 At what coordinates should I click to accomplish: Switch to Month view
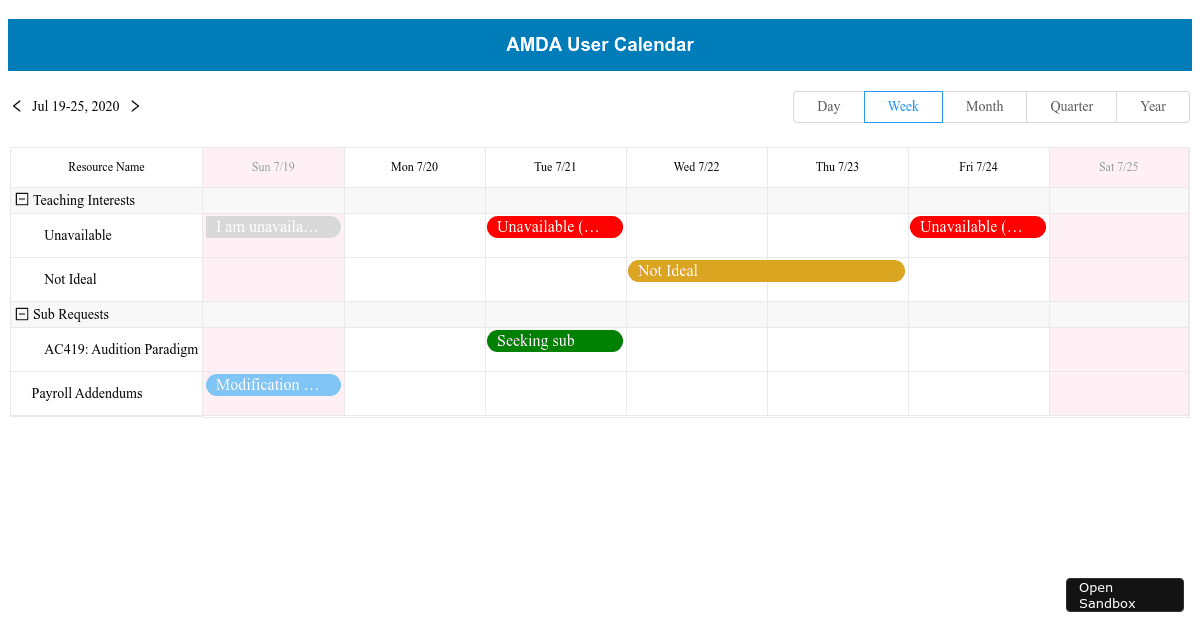[x=984, y=107]
